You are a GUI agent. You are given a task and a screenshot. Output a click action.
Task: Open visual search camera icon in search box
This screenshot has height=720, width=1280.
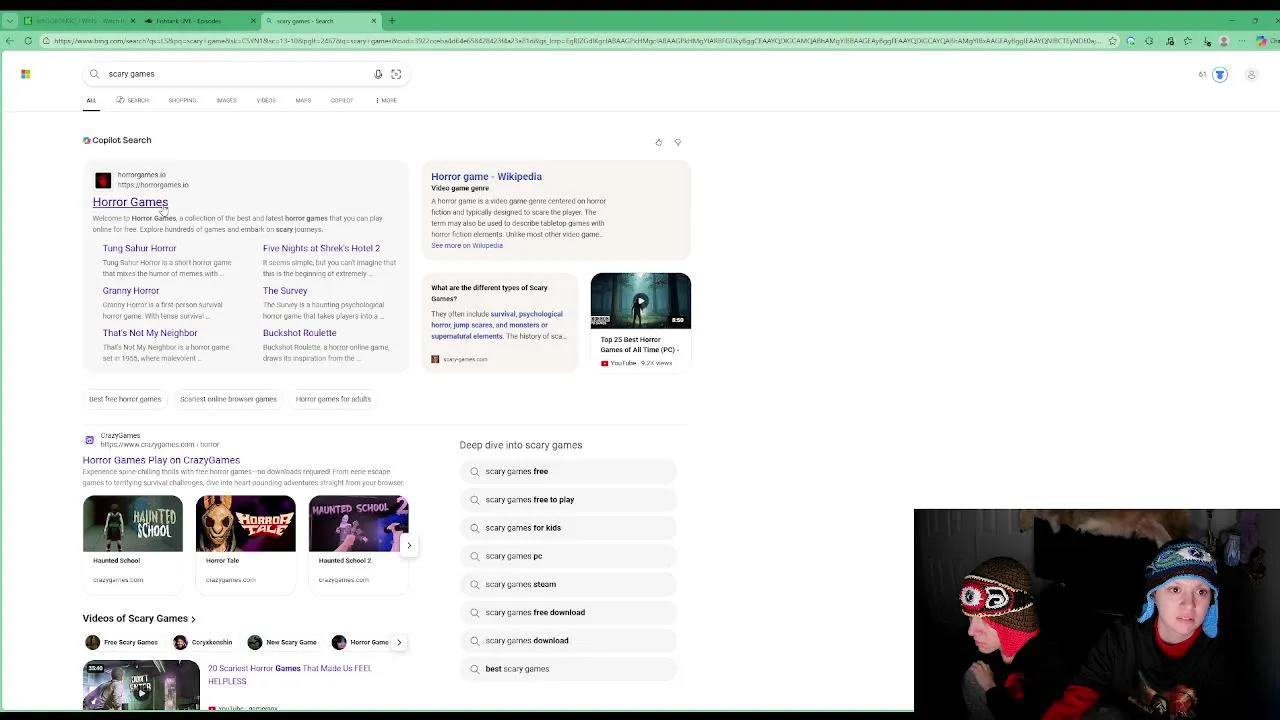tap(396, 74)
